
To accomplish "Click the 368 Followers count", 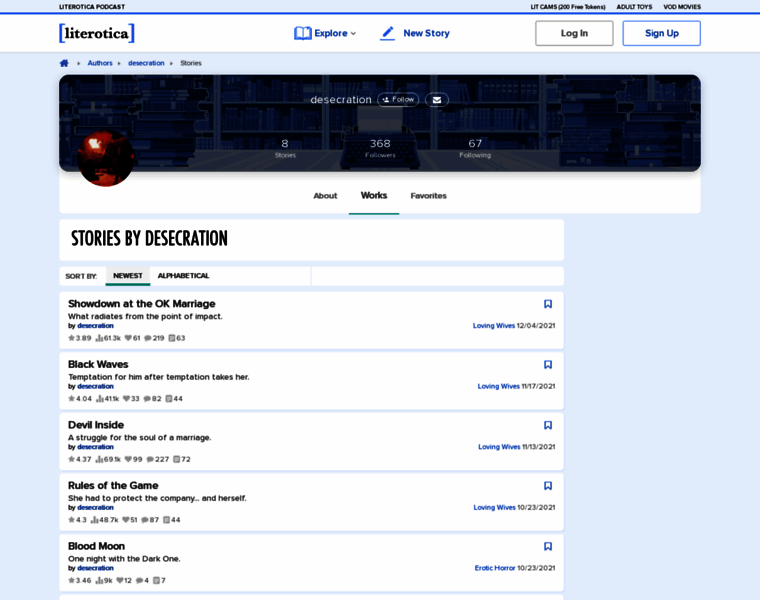I will (x=380, y=148).
